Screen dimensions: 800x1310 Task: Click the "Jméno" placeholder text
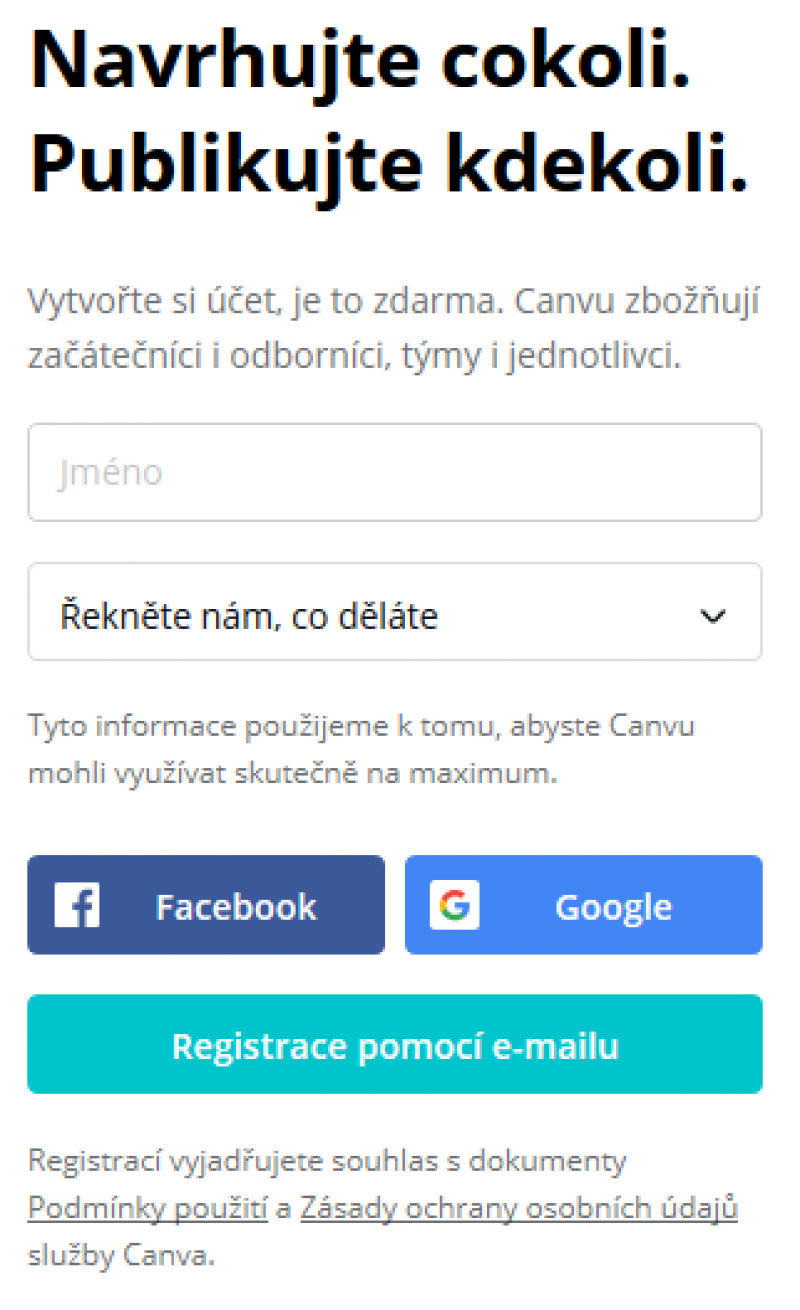coord(110,472)
